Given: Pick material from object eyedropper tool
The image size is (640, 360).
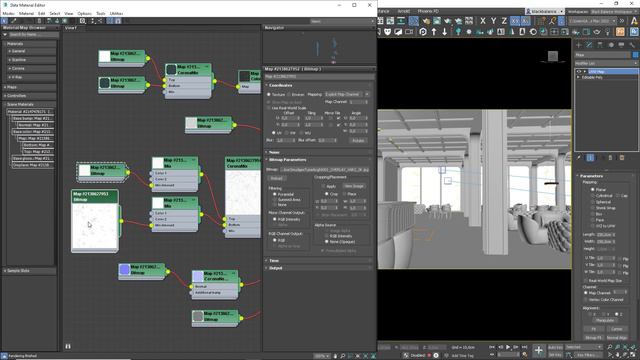Looking at the screenshot, I should coord(13,21).
